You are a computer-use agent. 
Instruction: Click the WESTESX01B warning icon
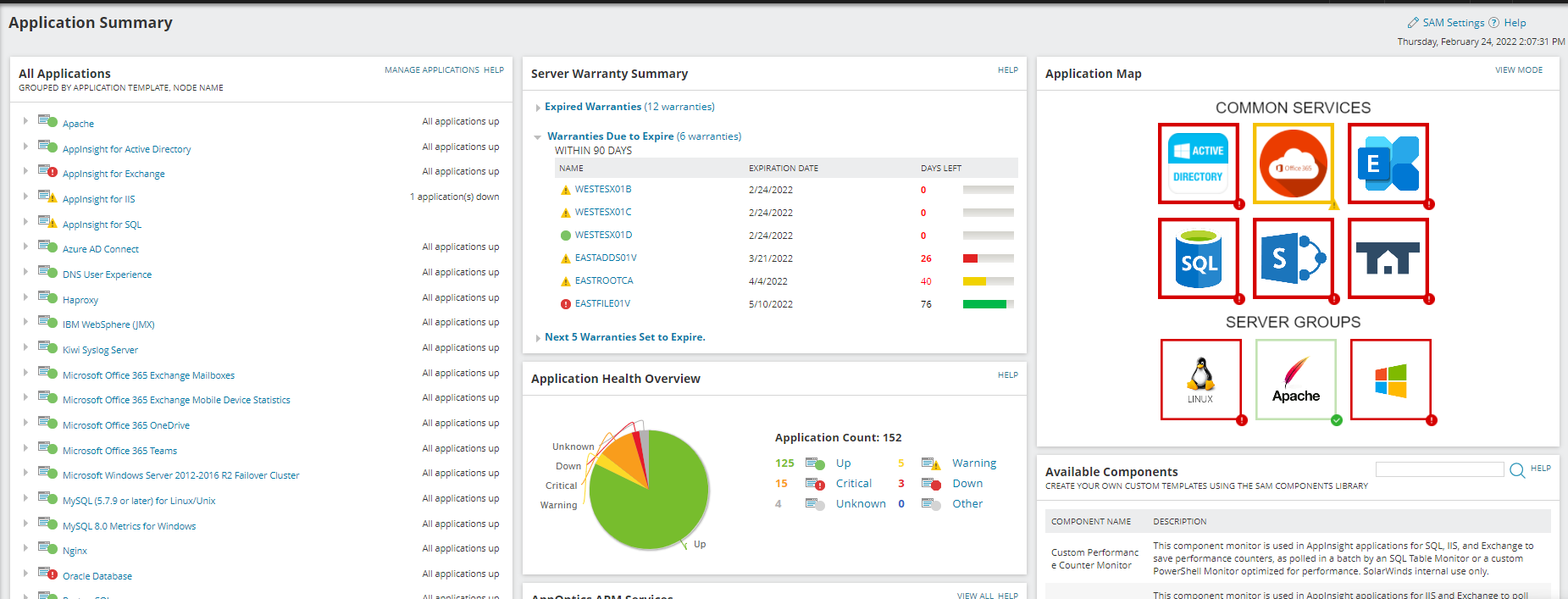[566, 190]
